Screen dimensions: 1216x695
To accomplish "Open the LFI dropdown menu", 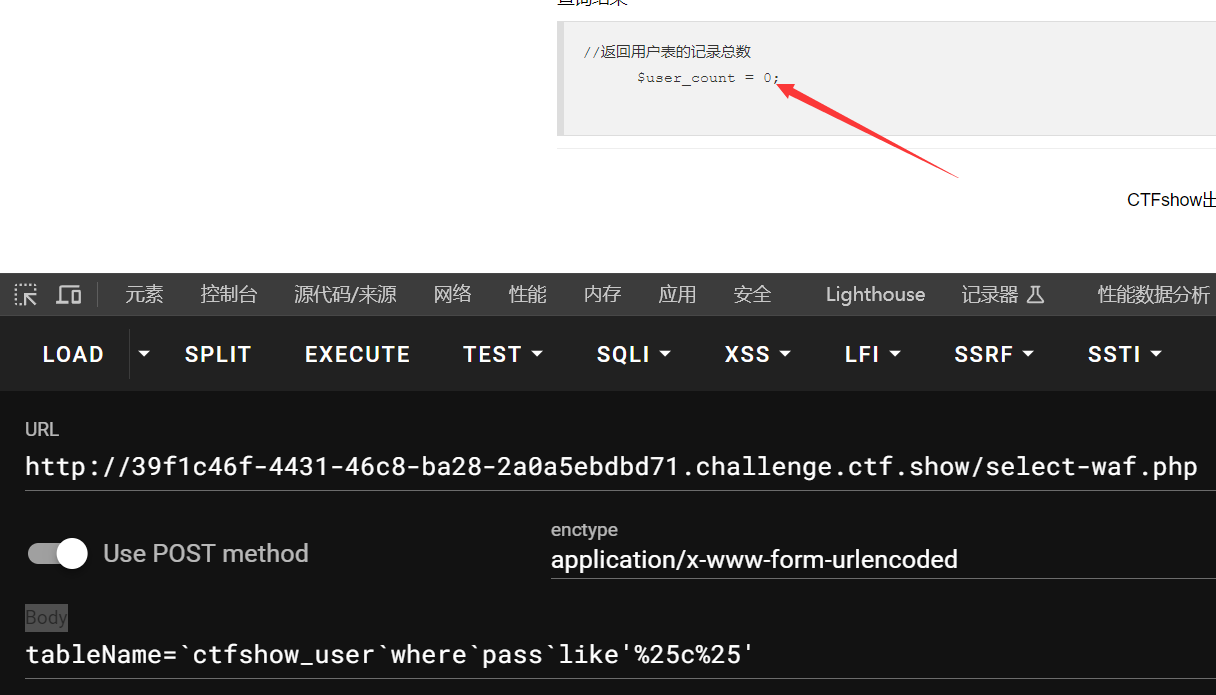I will (x=872, y=354).
